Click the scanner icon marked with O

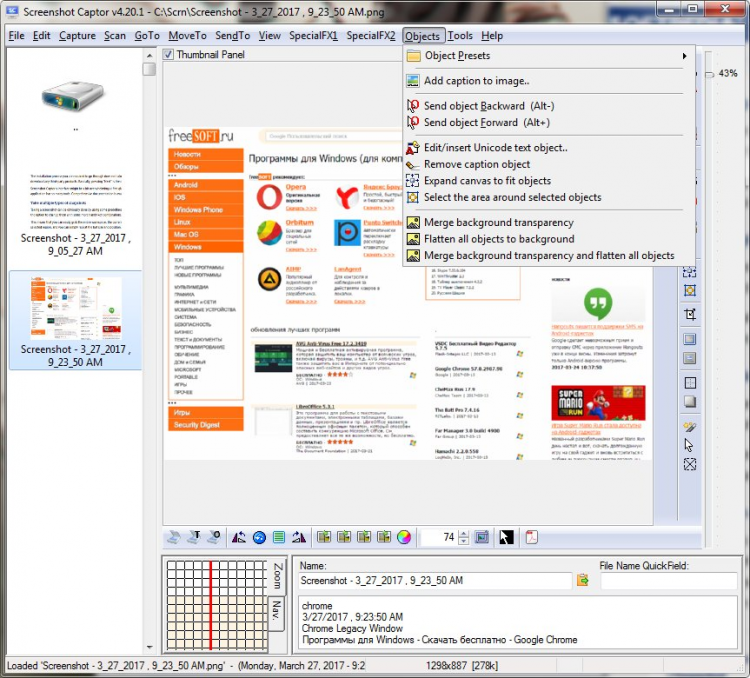tap(214, 537)
